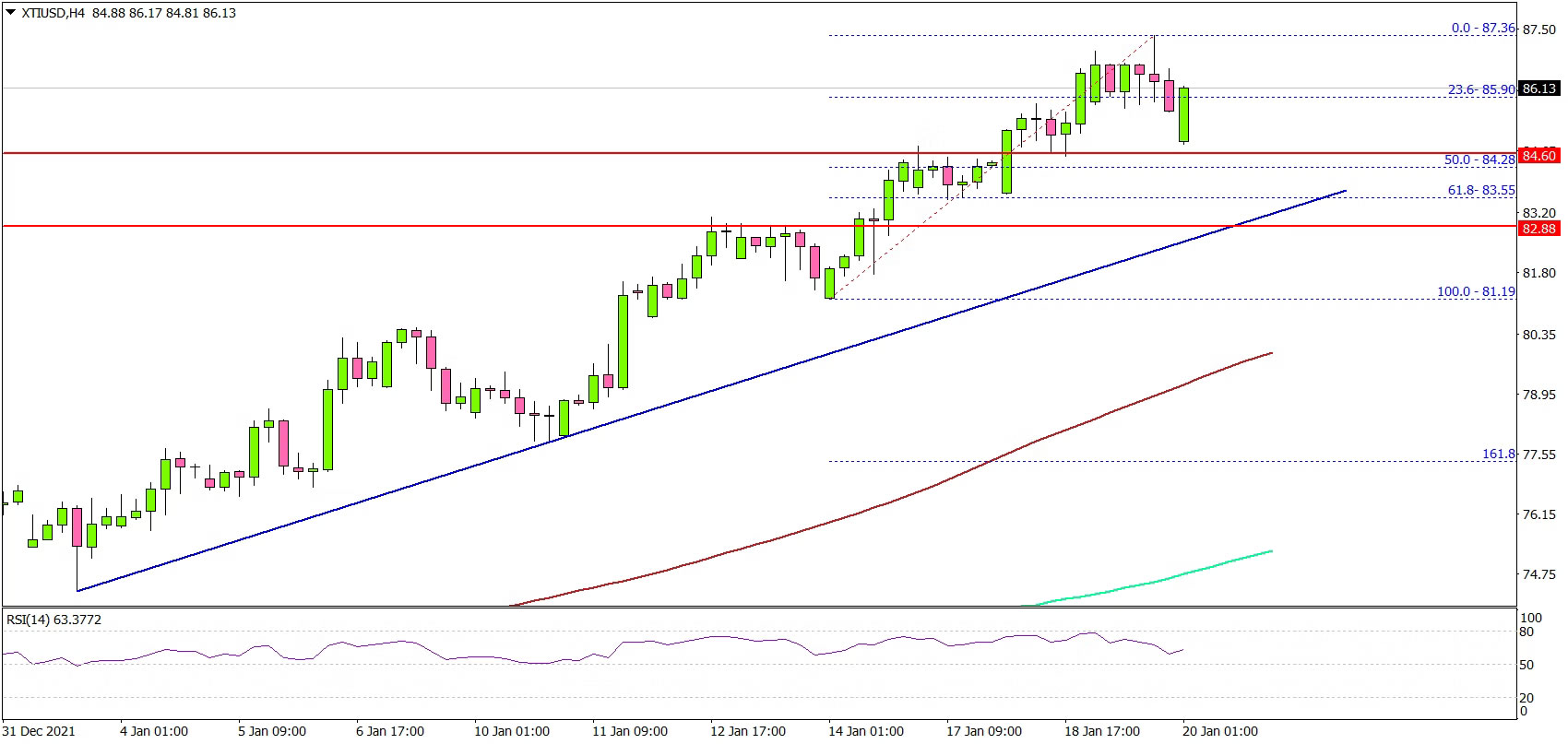Click the open value 84.88 in header
This screenshot has height=744, width=1568.
109,13
